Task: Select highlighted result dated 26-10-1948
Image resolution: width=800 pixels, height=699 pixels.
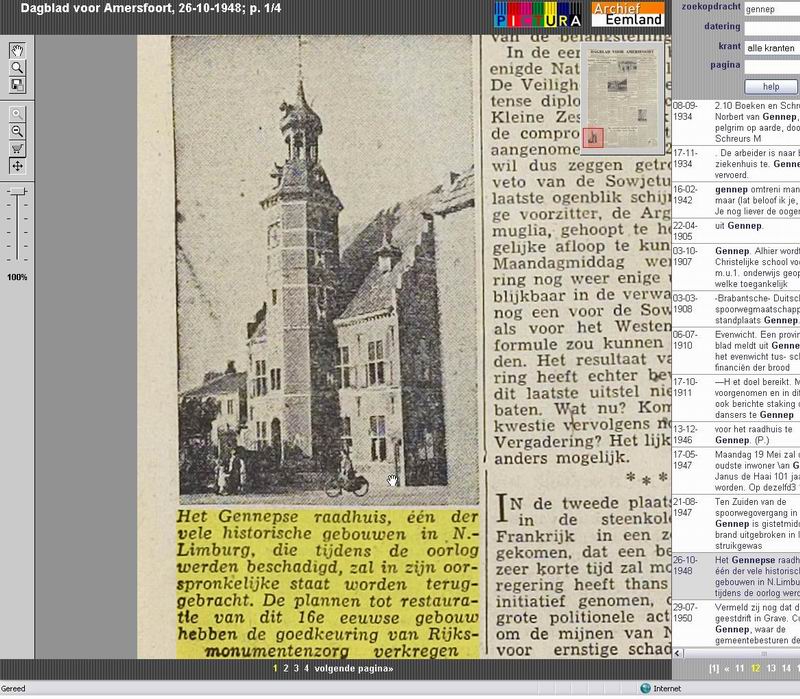Action: [736, 577]
